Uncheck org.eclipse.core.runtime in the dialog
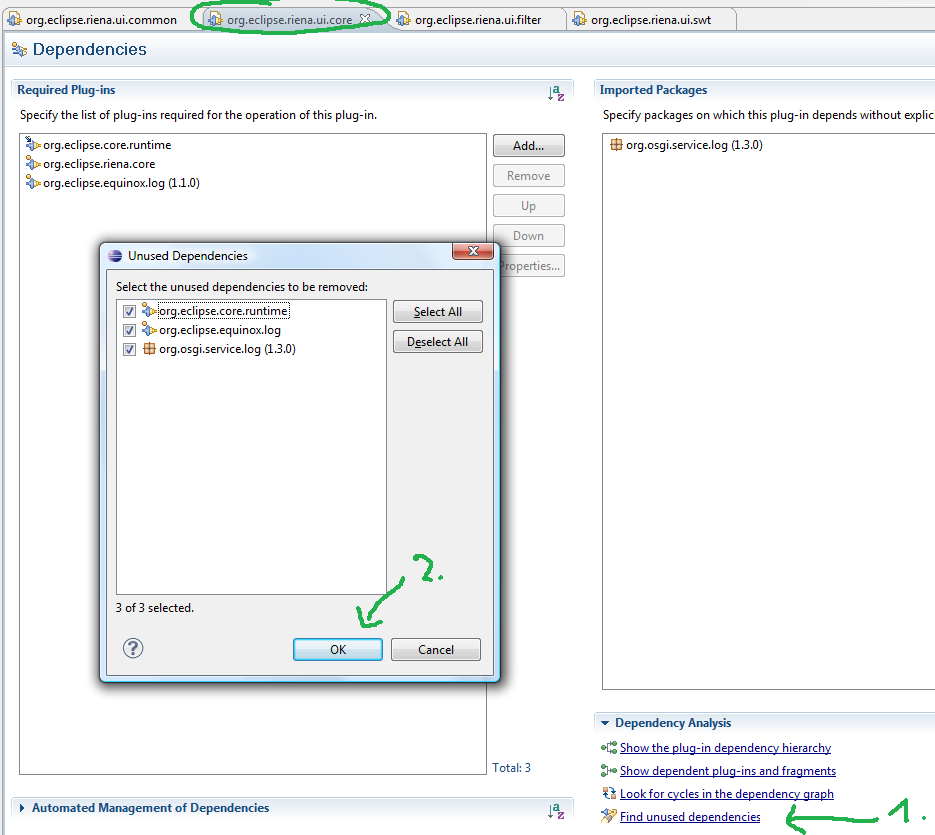This screenshot has width=935, height=835. (129, 311)
